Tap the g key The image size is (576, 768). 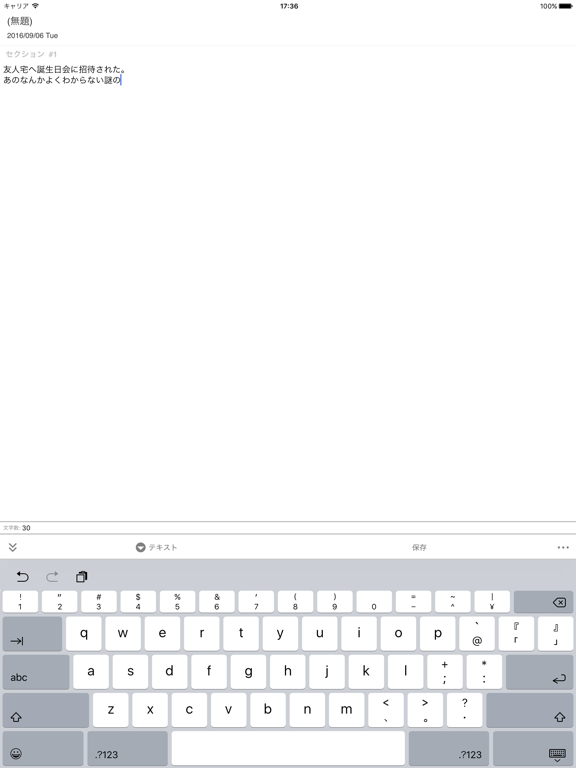point(248,672)
